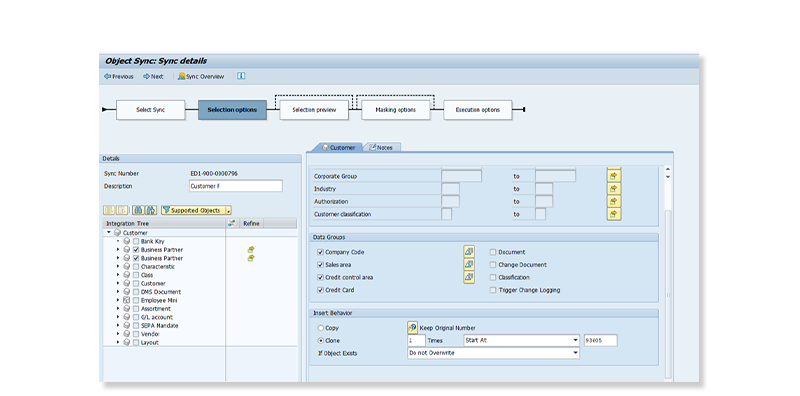
Task: Click the filter icon beside Credit control area
Action: point(469,277)
